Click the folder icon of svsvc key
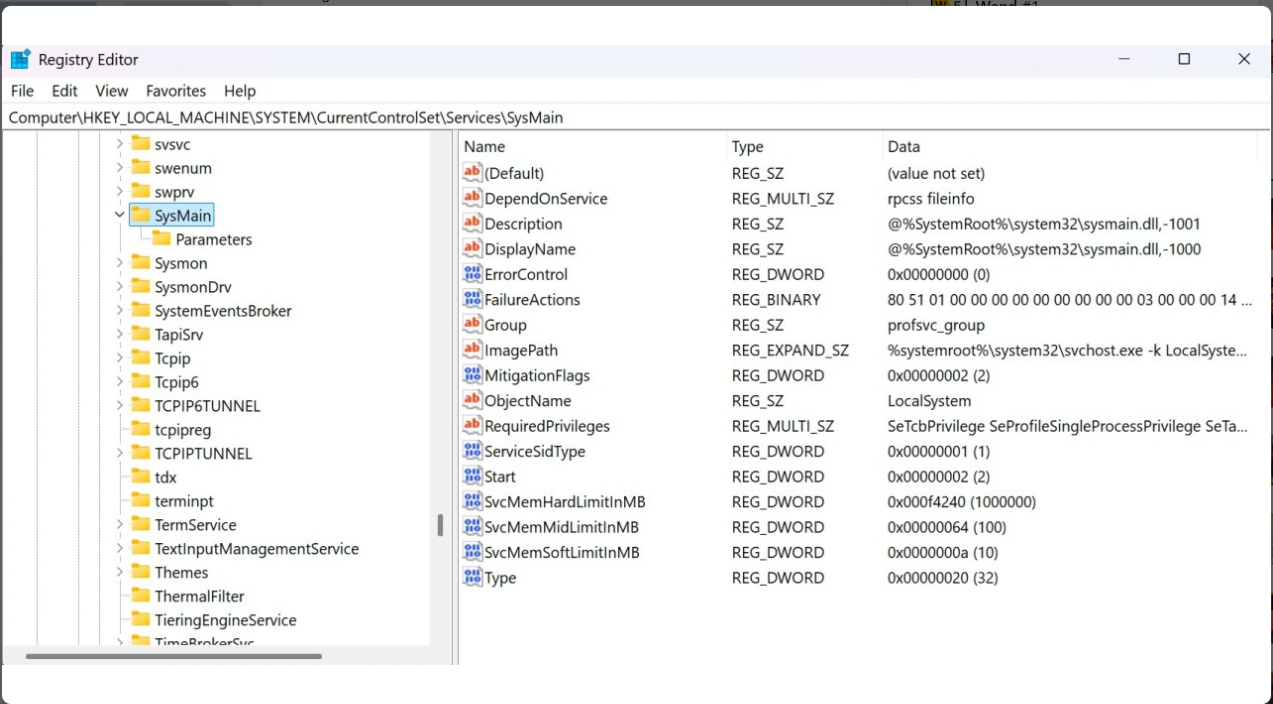The height and width of the screenshot is (704, 1273). (x=140, y=144)
